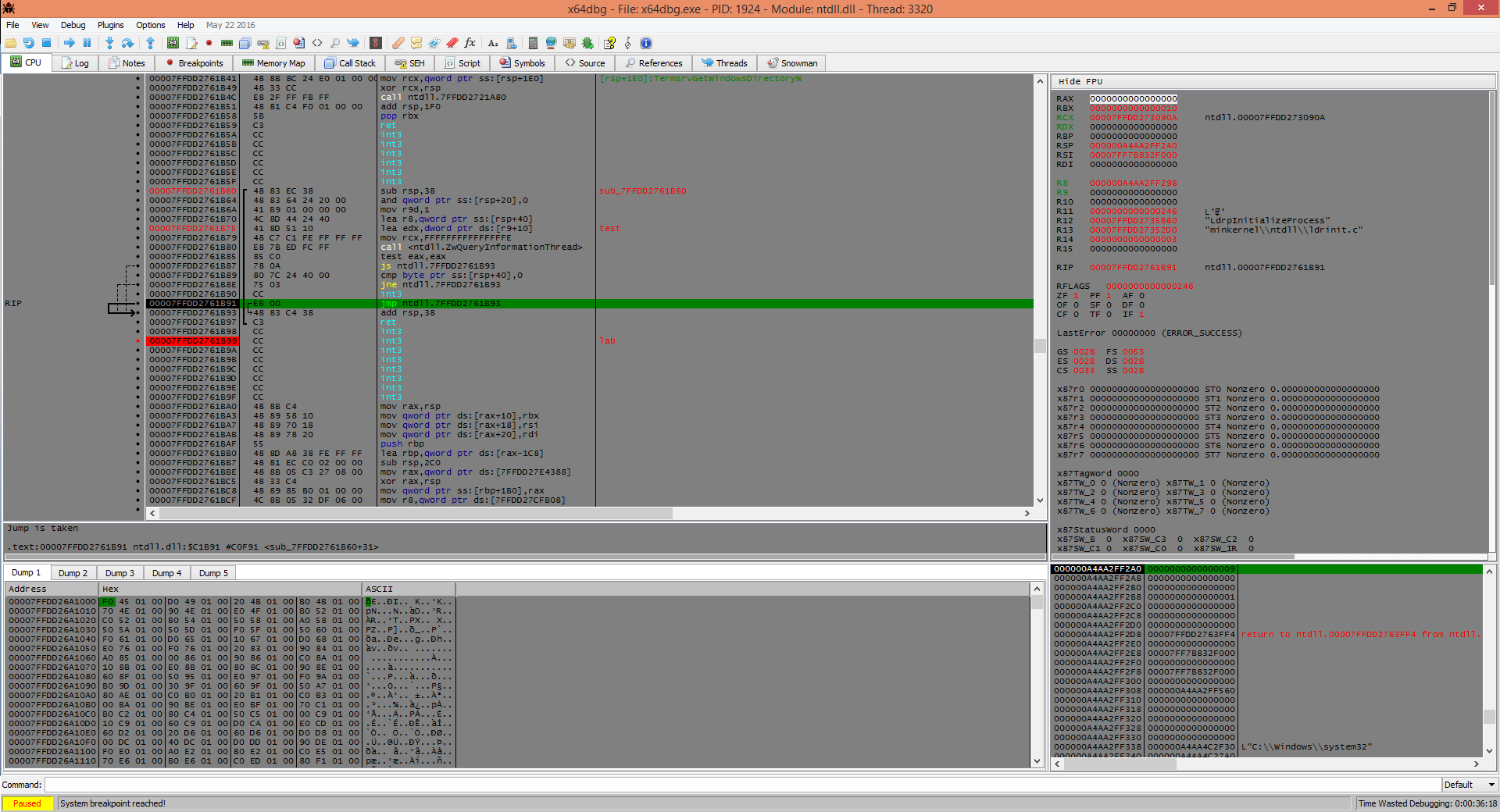The width and height of the screenshot is (1500, 812).
Task: Click the Log toolbar icon
Action: pos(191,43)
